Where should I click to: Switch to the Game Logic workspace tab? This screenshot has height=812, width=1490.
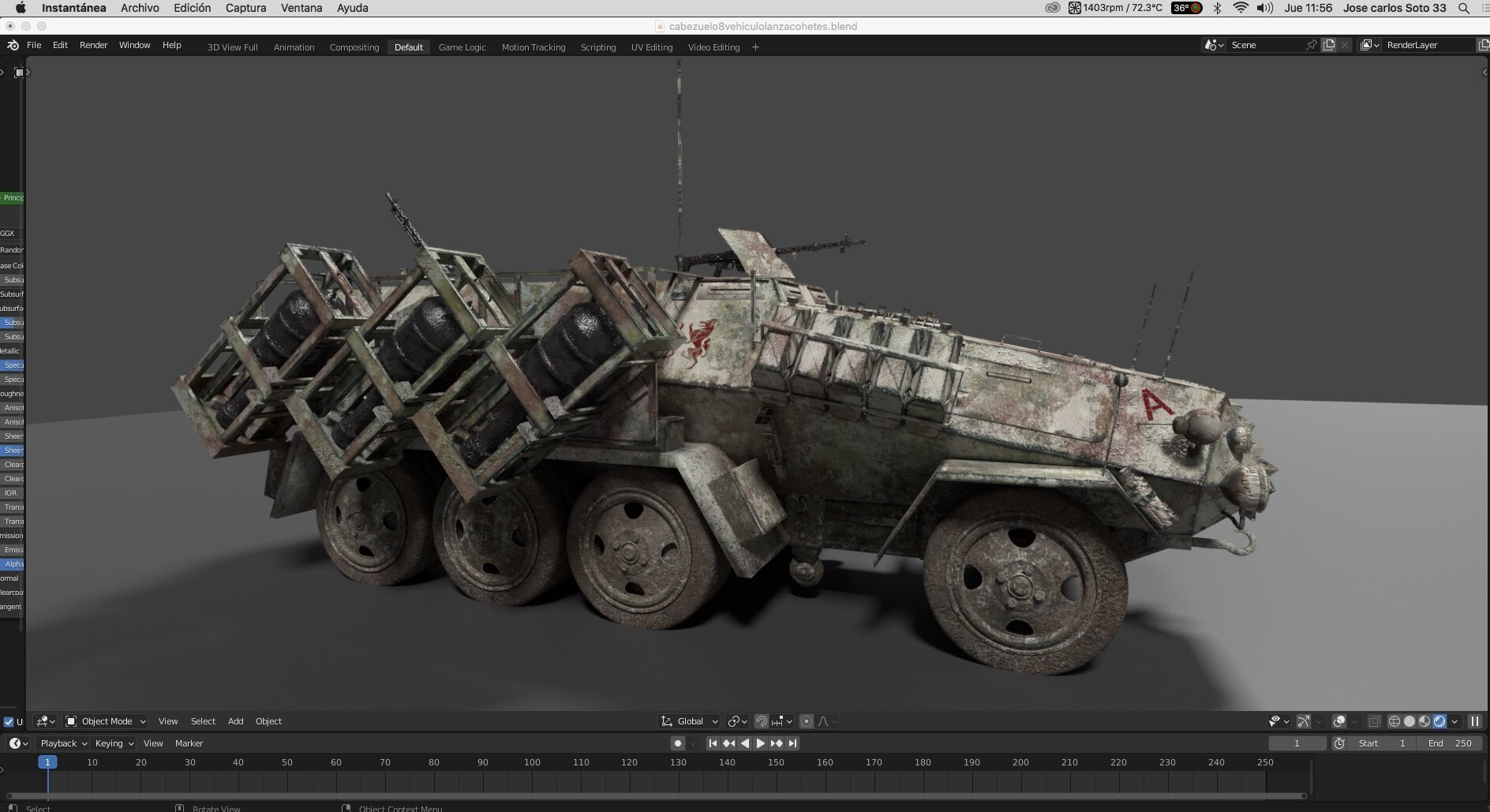[462, 47]
